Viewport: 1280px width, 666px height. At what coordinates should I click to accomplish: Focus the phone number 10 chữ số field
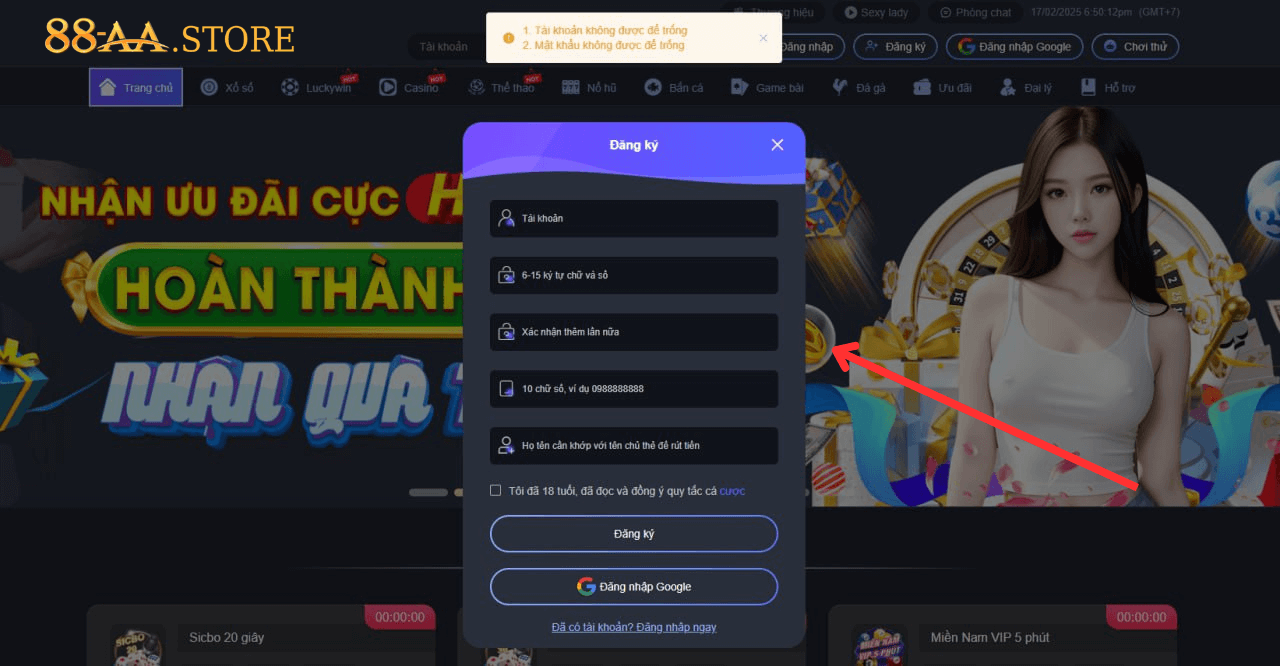634,389
